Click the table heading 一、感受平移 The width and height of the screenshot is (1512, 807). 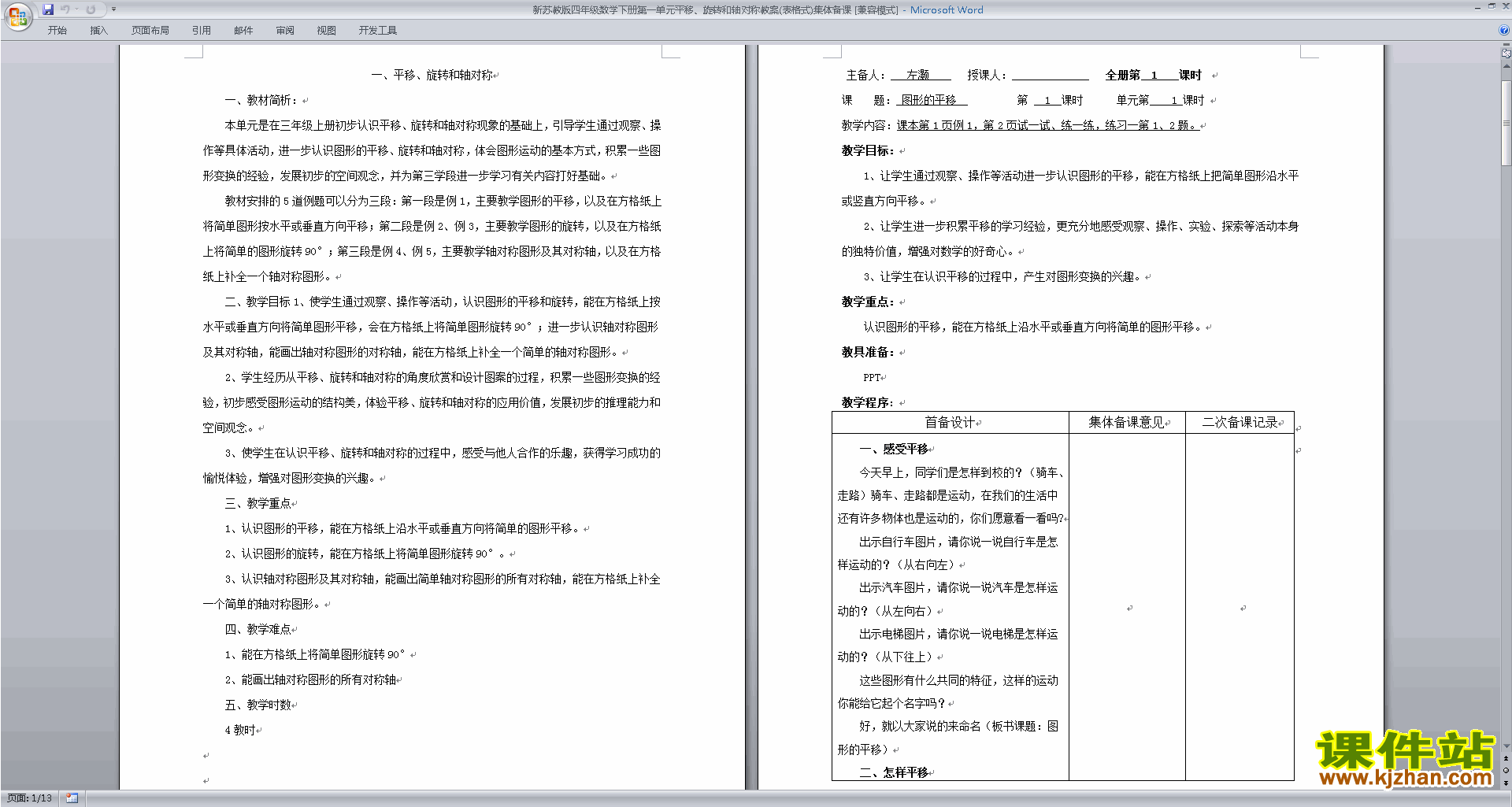click(894, 449)
